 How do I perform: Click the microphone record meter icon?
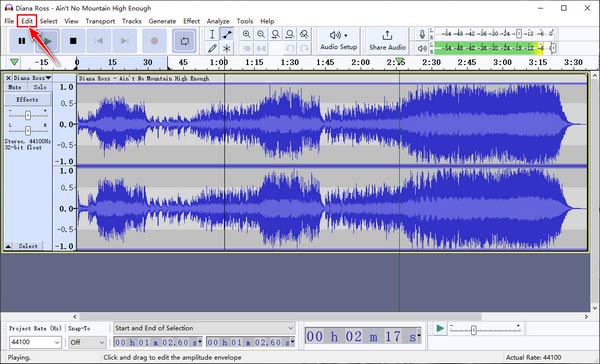[422, 34]
